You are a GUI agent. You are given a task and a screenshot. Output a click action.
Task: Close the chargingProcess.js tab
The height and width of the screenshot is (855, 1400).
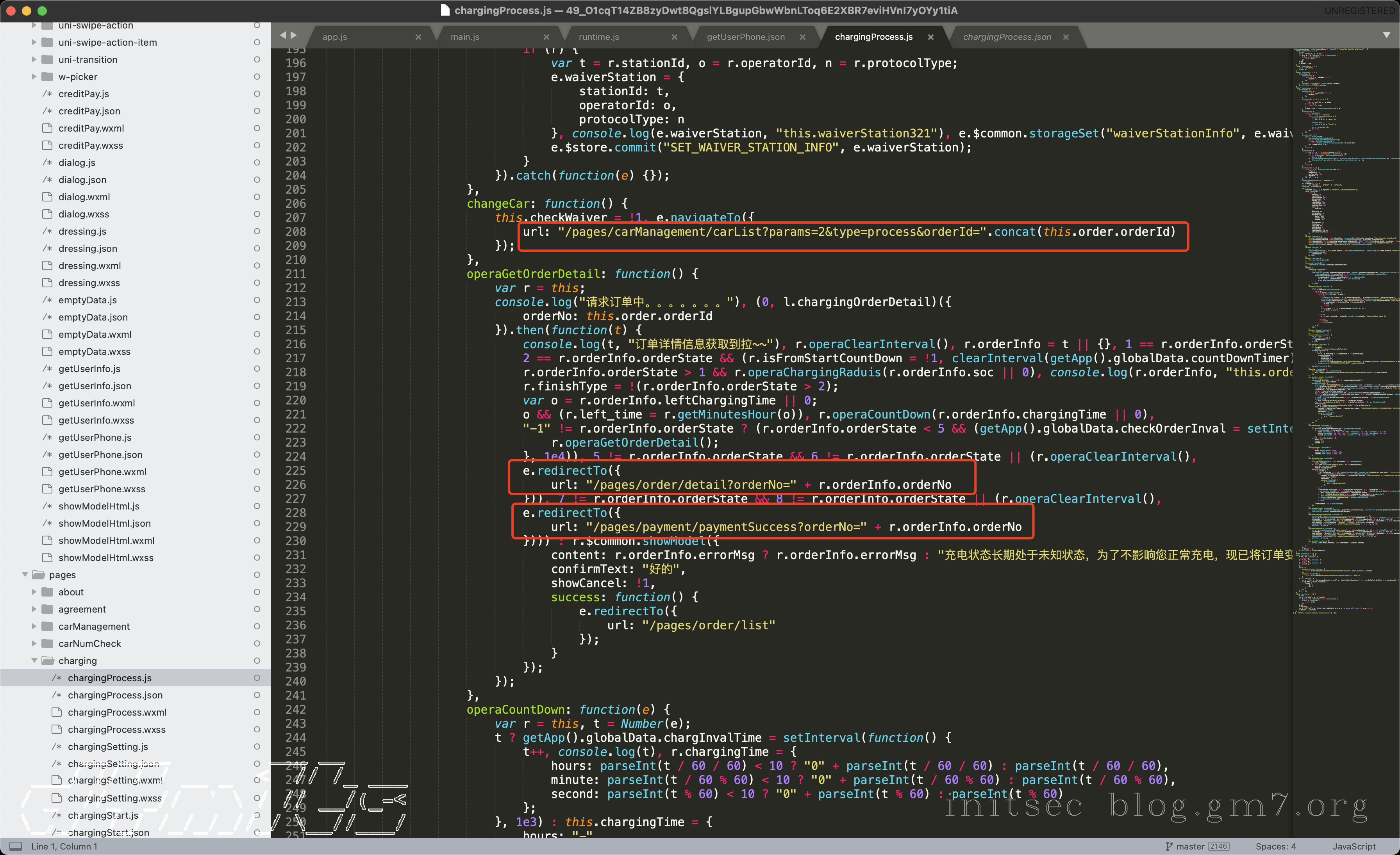point(931,37)
